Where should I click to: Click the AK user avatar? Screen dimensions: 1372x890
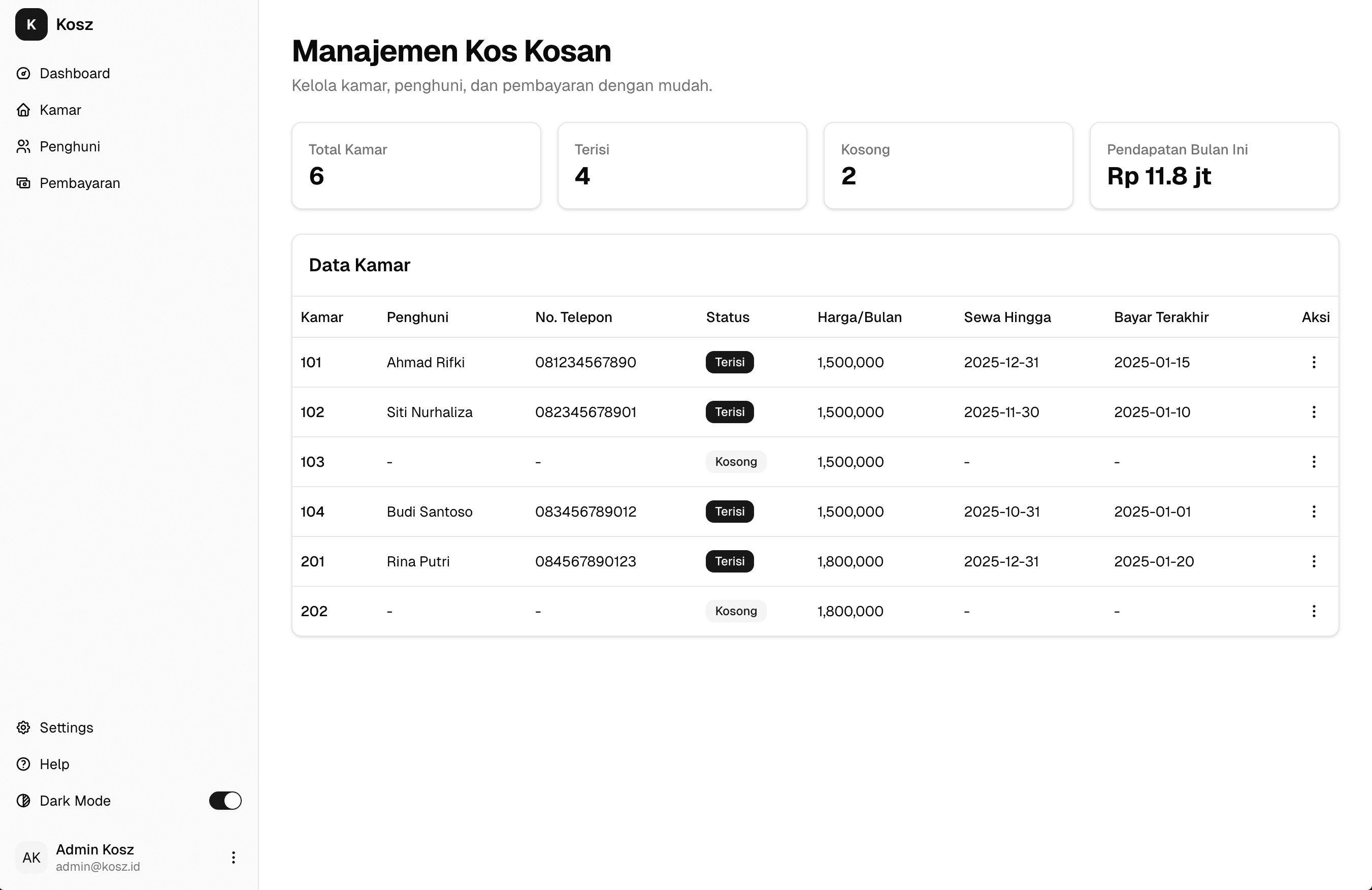click(x=31, y=857)
